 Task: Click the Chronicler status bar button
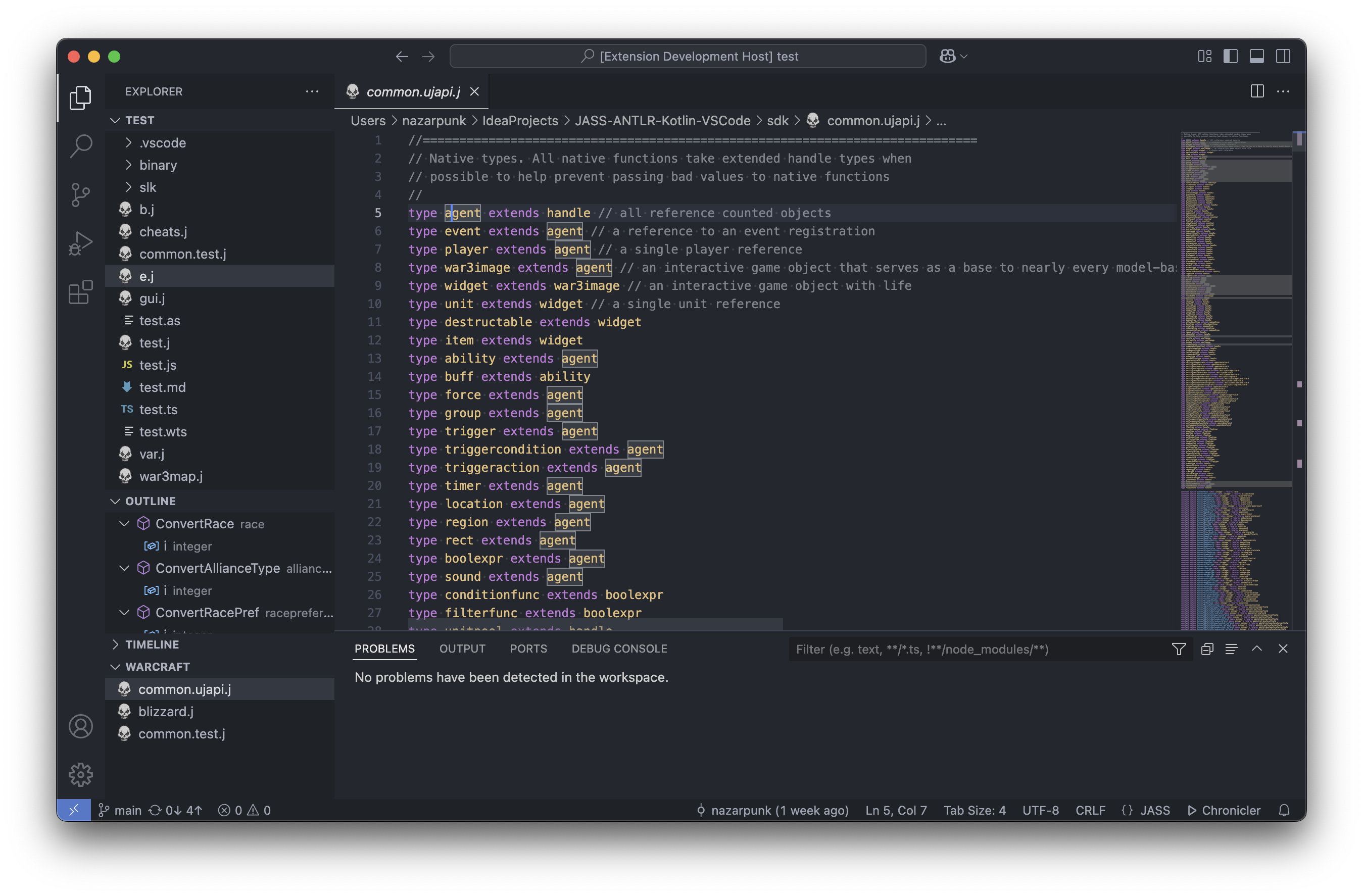1224,810
